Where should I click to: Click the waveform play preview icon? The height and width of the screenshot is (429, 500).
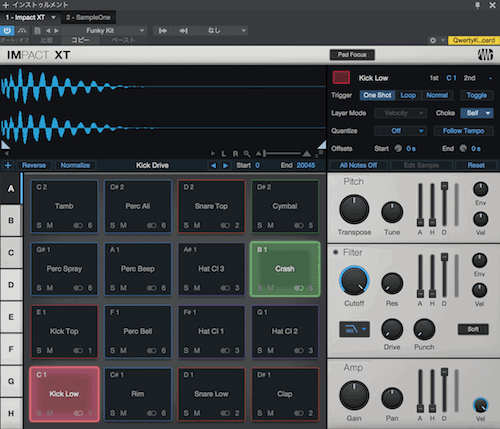point(213,154)
